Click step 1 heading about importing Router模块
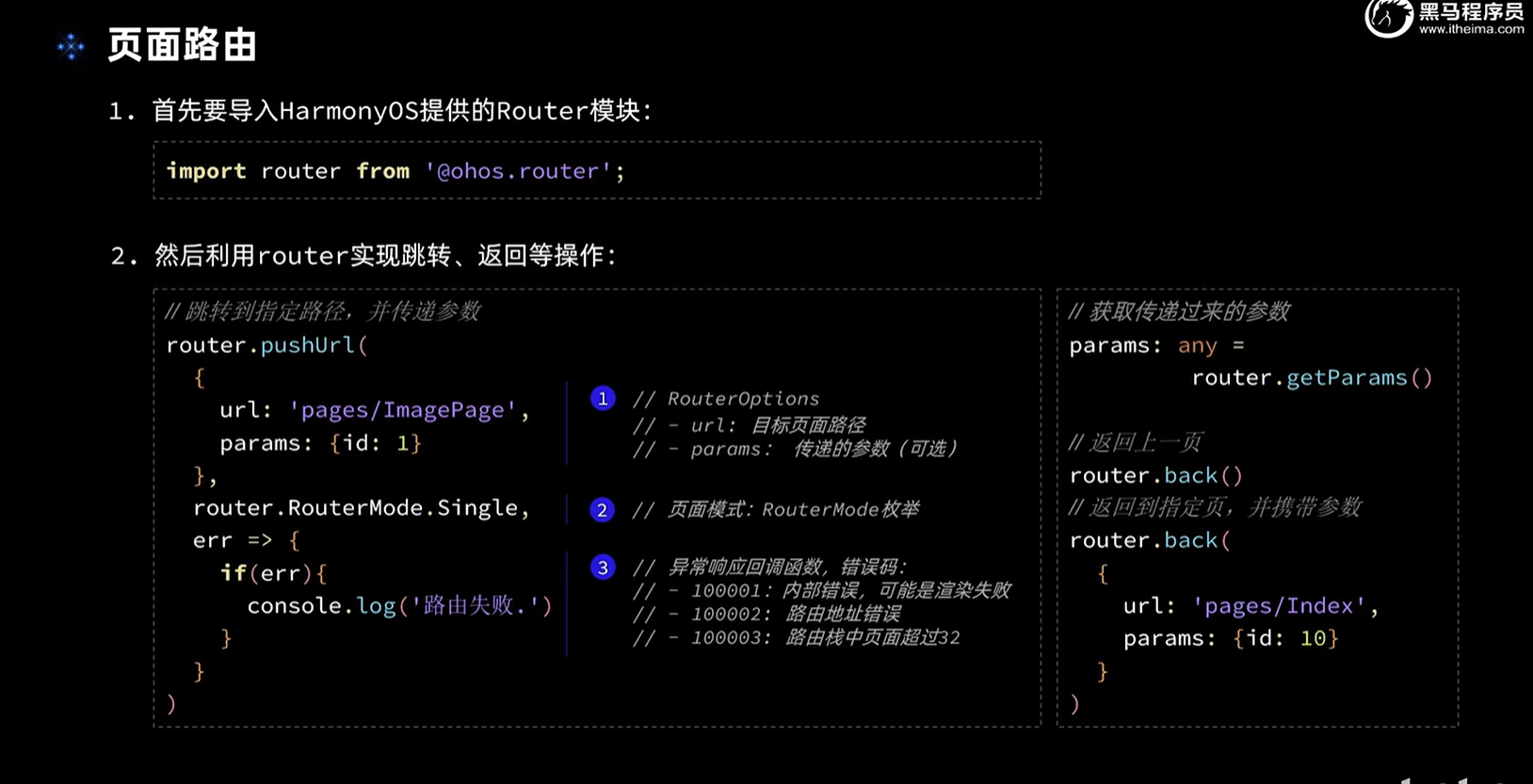The image size is (1533, 784). coord(380,111)
